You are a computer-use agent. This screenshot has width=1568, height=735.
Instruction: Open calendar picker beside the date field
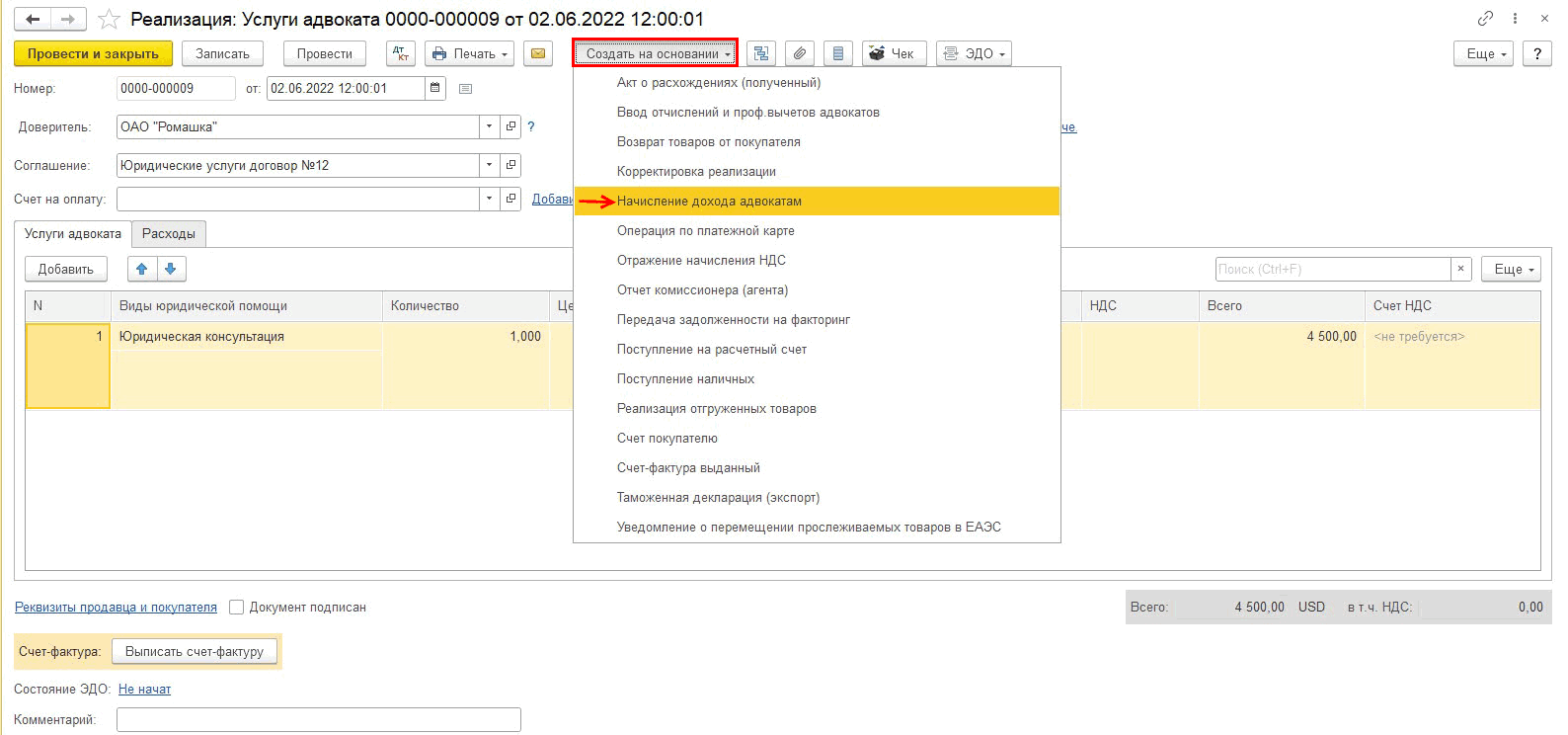tap(434, 88)
